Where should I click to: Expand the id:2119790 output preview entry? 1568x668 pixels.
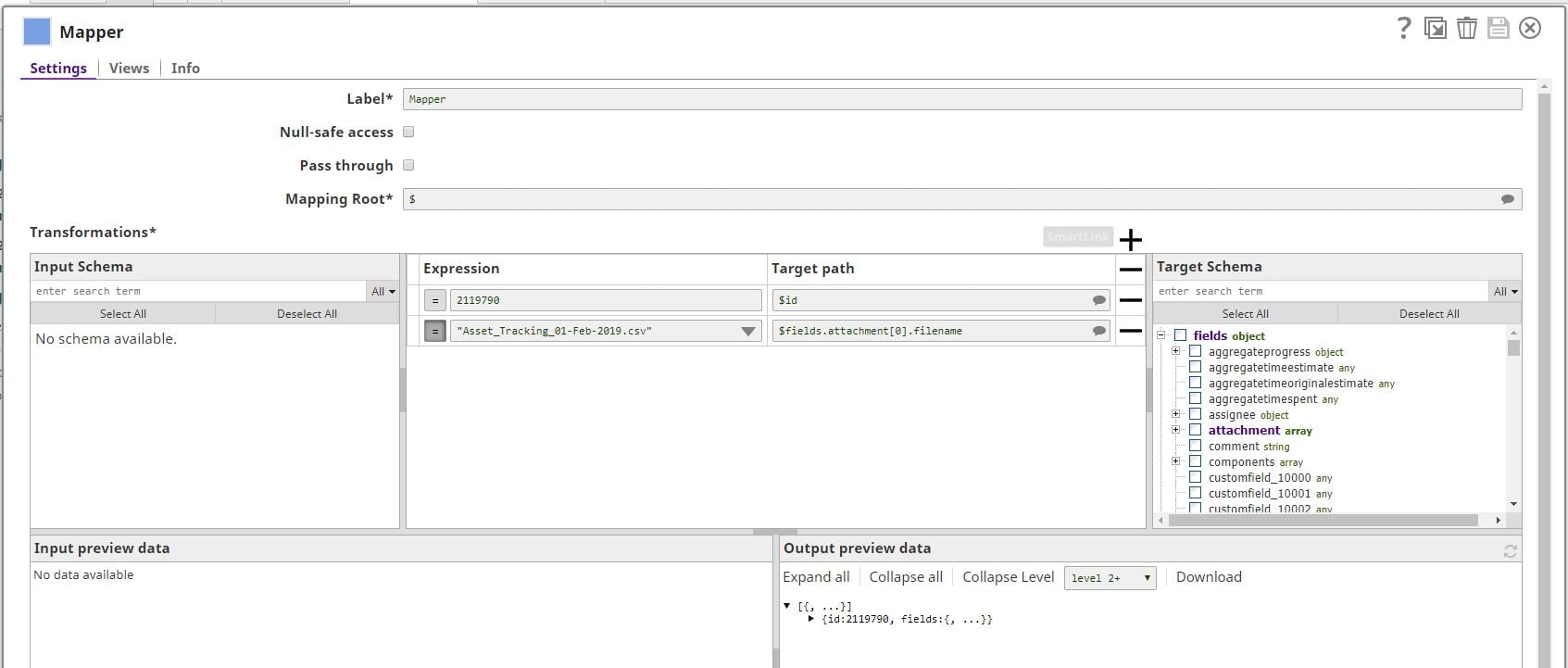coord(811,619)
